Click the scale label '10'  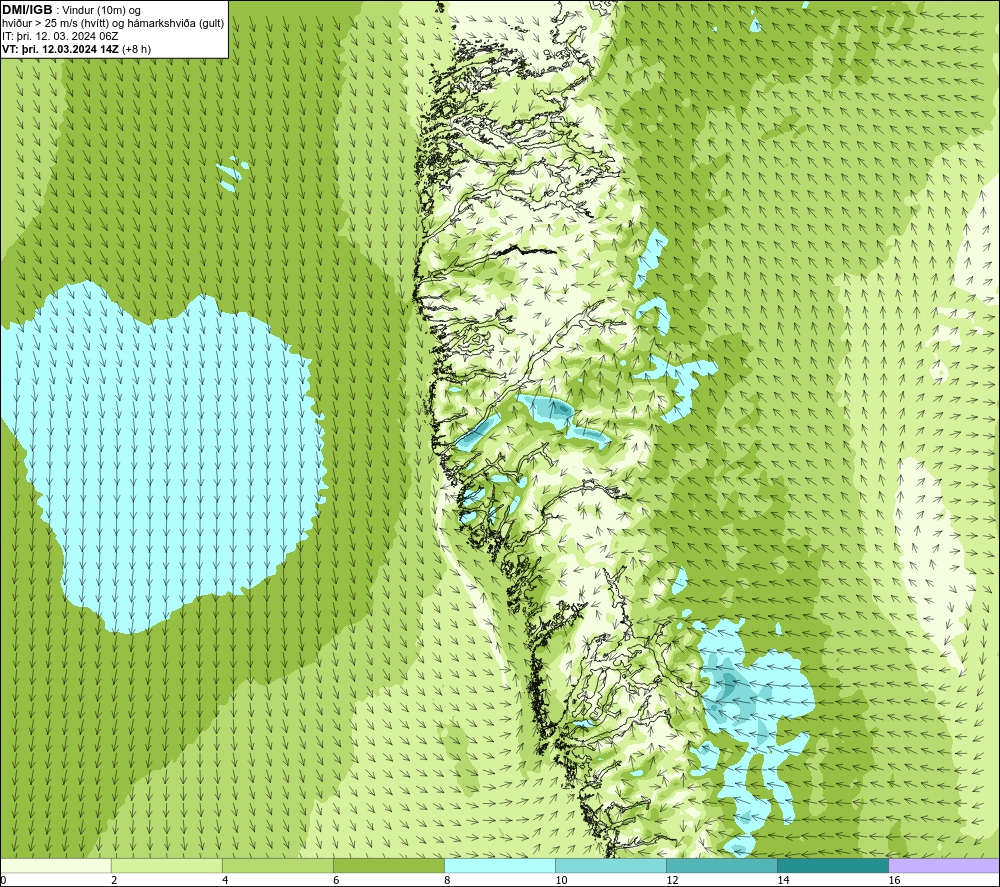[561, 881]
